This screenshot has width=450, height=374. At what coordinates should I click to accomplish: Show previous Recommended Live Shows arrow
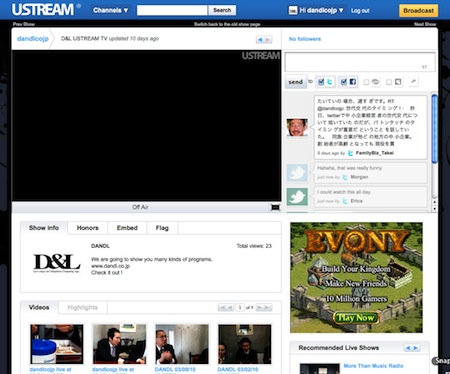pyautogui.click(x=407, y=348)
